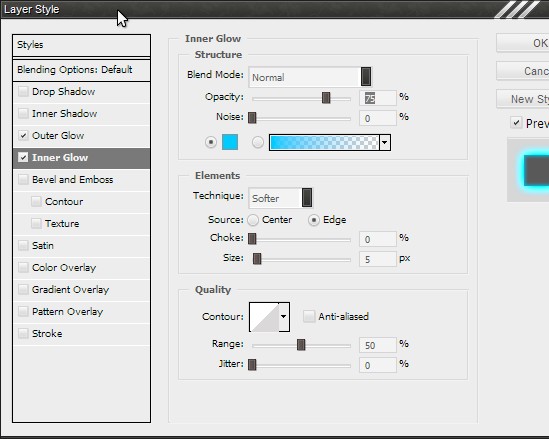Open the Blend Mode dropdown
Image resolution: width=549 pixels, height=439 pixels.
coord(310,77)
